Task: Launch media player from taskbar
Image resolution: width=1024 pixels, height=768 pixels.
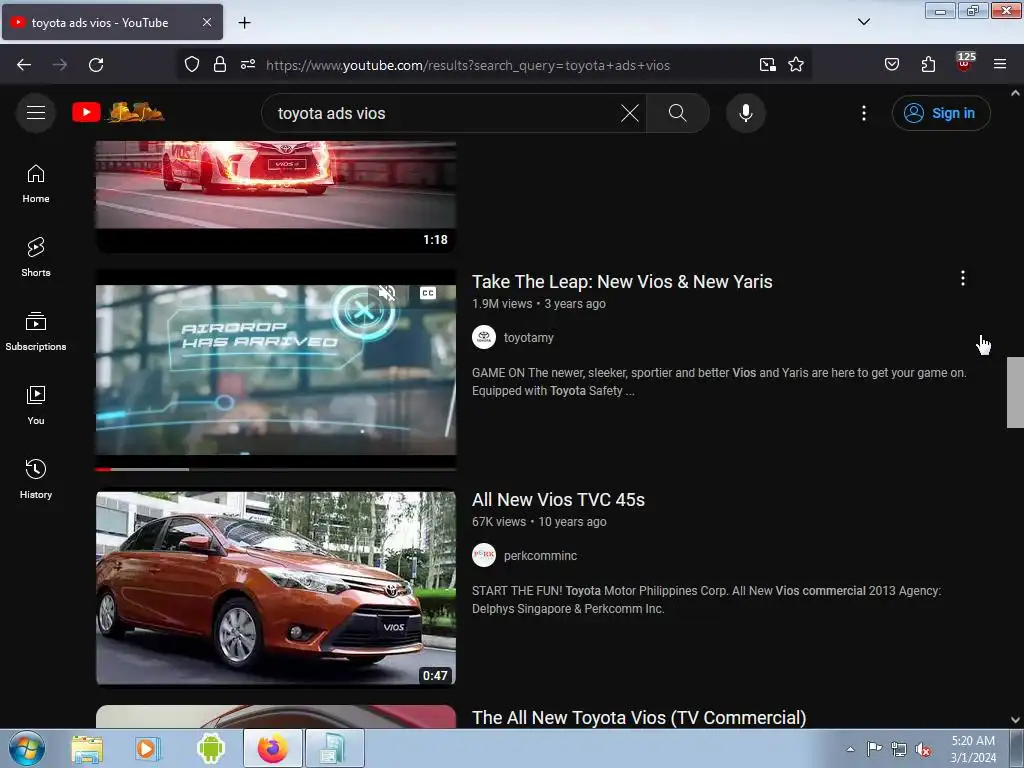Action: point(148,748)
